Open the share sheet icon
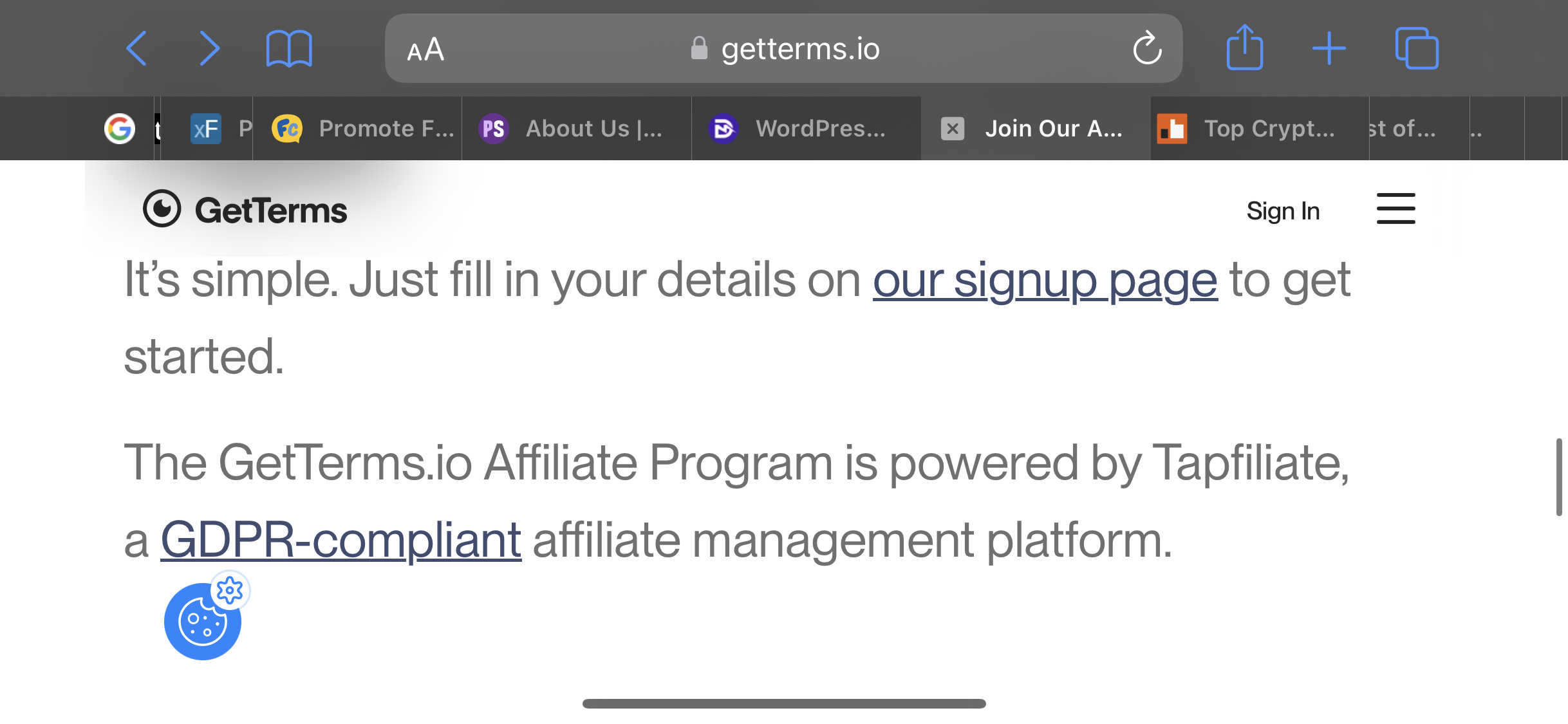1568x724 pixels. 1245,47
